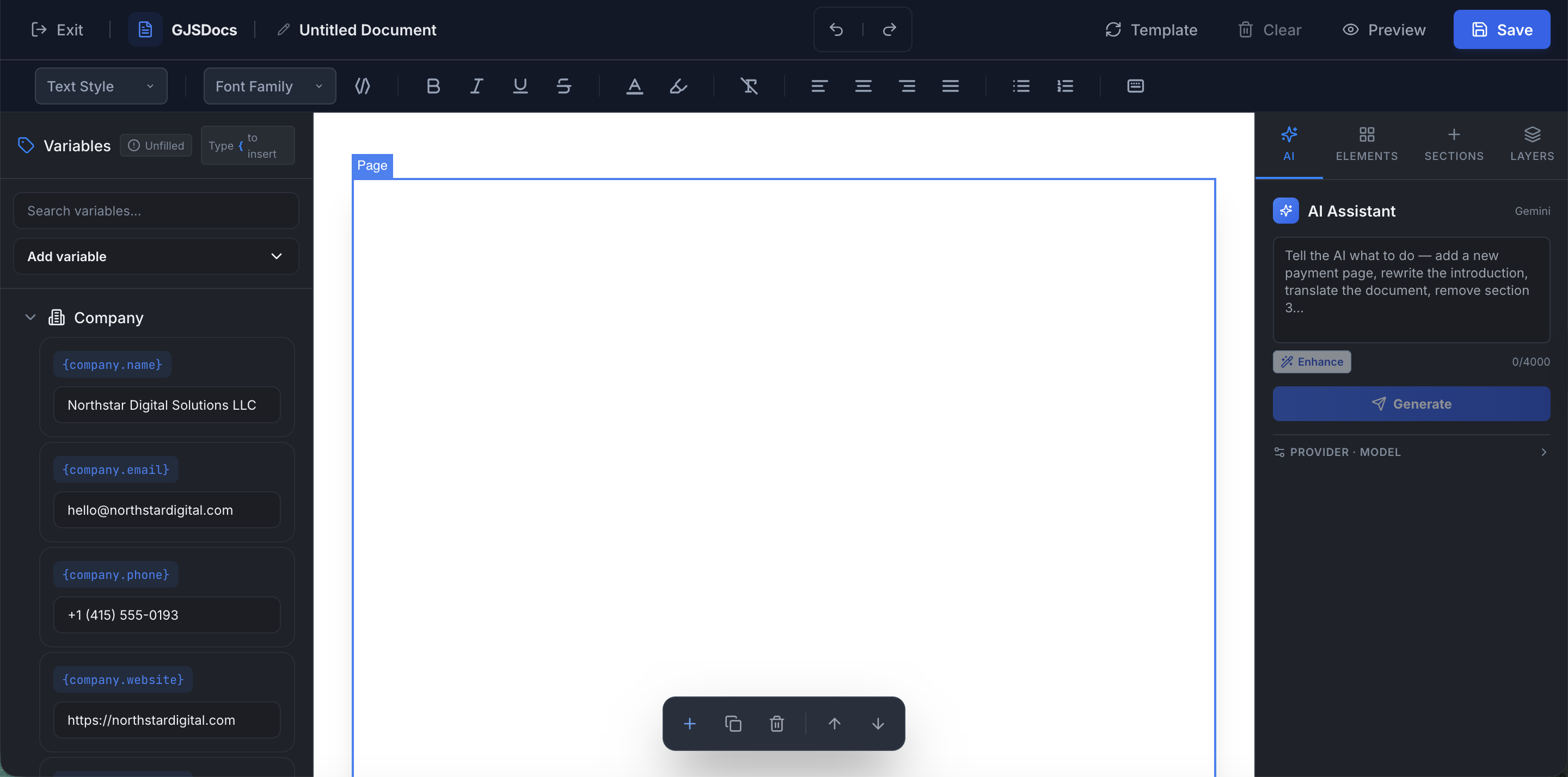Add a new page with plus icon
The width and height of the screenshot is (1568, 777).
(x=690, y=724)
